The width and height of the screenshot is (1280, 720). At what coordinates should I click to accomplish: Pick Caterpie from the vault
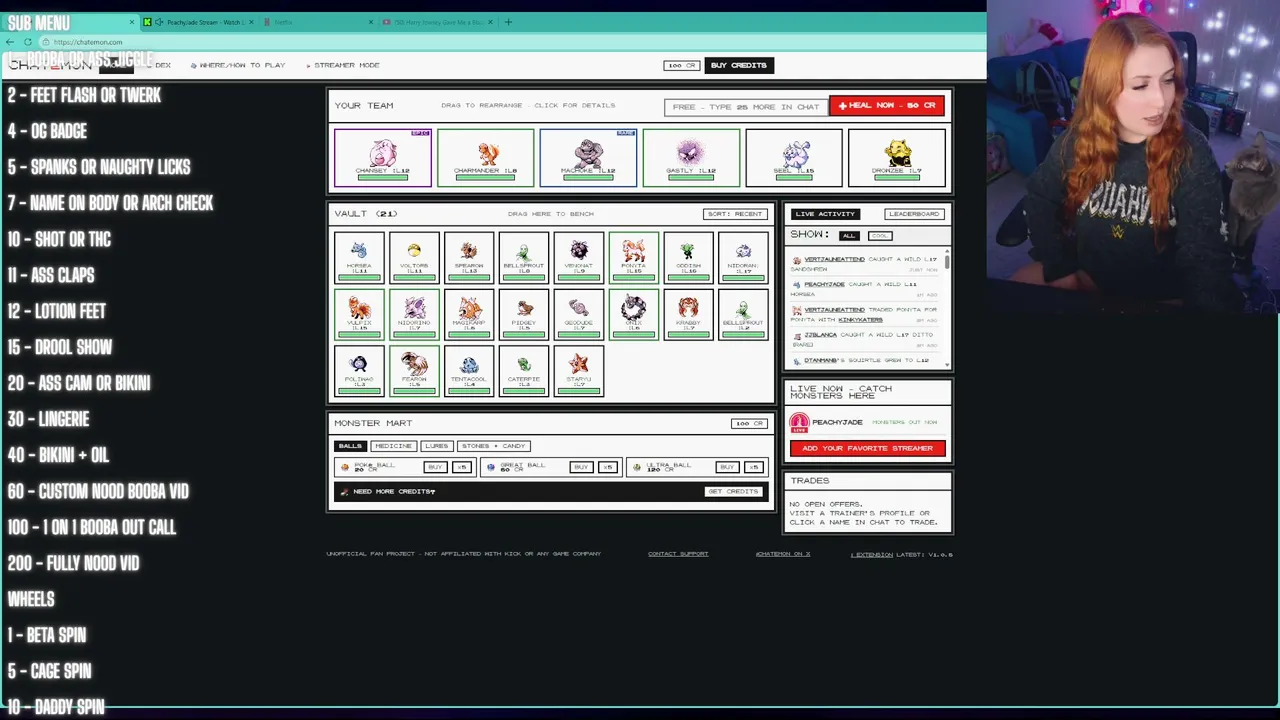pyautogui.click(x=524, y=371)
